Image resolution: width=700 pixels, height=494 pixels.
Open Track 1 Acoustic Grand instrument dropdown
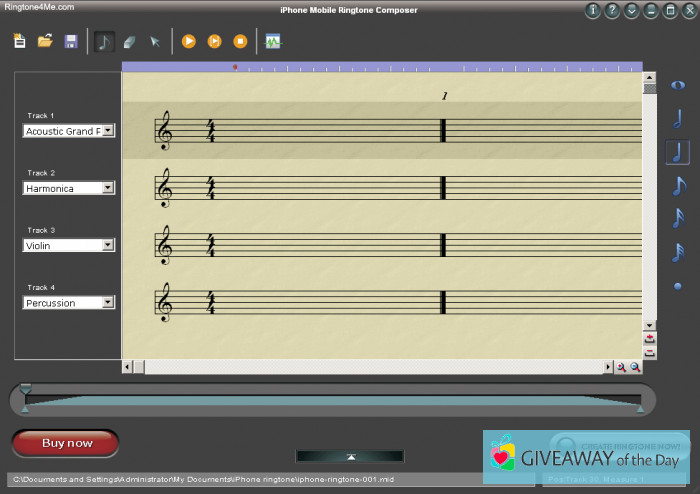109,131
